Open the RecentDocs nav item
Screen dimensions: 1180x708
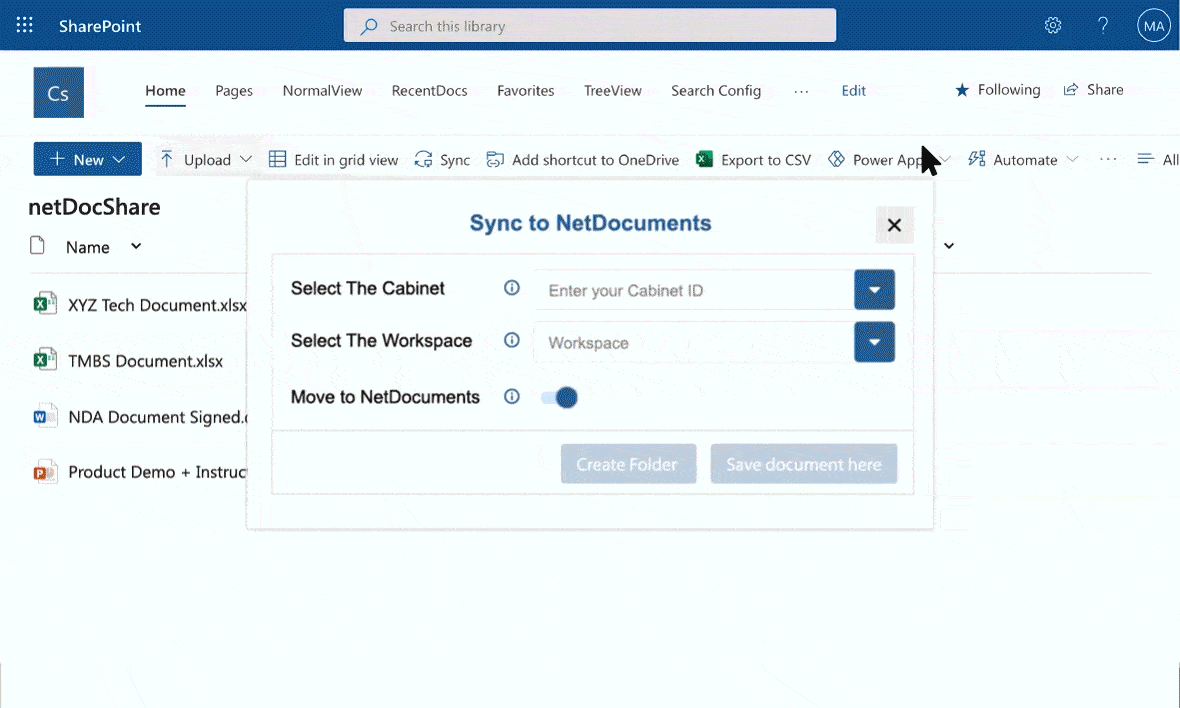tap(429, 90)
